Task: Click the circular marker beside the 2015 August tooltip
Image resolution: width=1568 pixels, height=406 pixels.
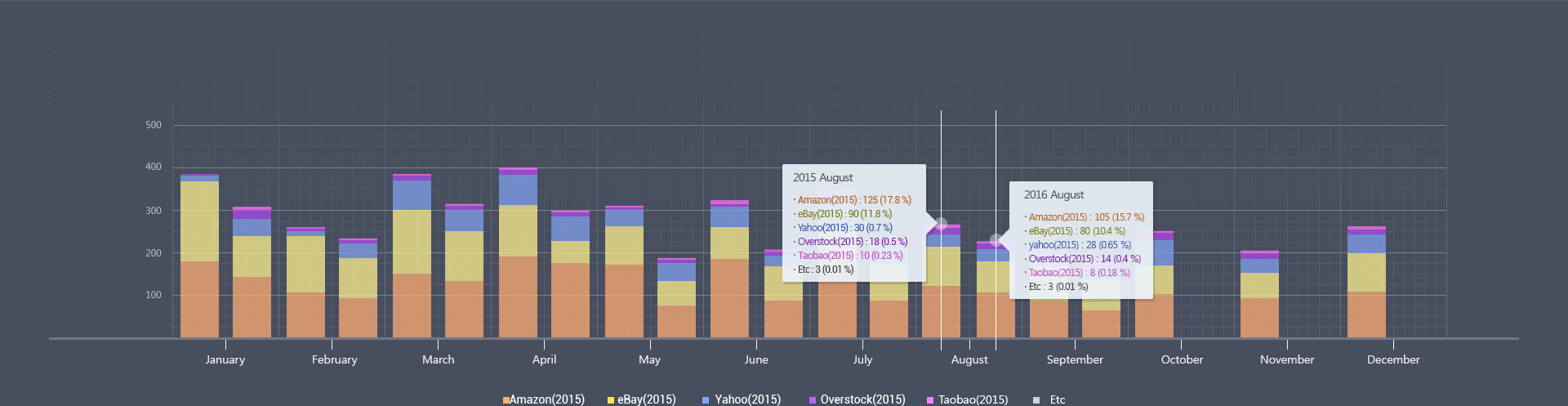Action: tap(941, 224)
